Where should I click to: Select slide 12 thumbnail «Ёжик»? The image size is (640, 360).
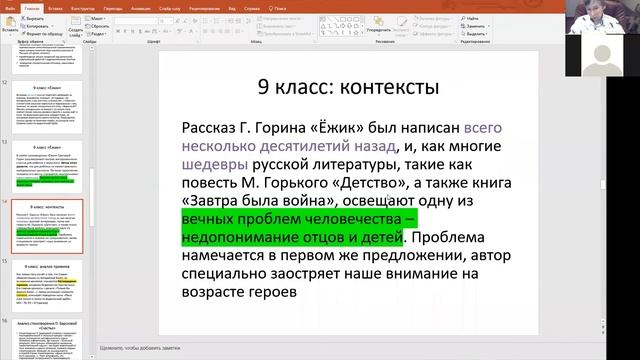[x=47, y=107]
